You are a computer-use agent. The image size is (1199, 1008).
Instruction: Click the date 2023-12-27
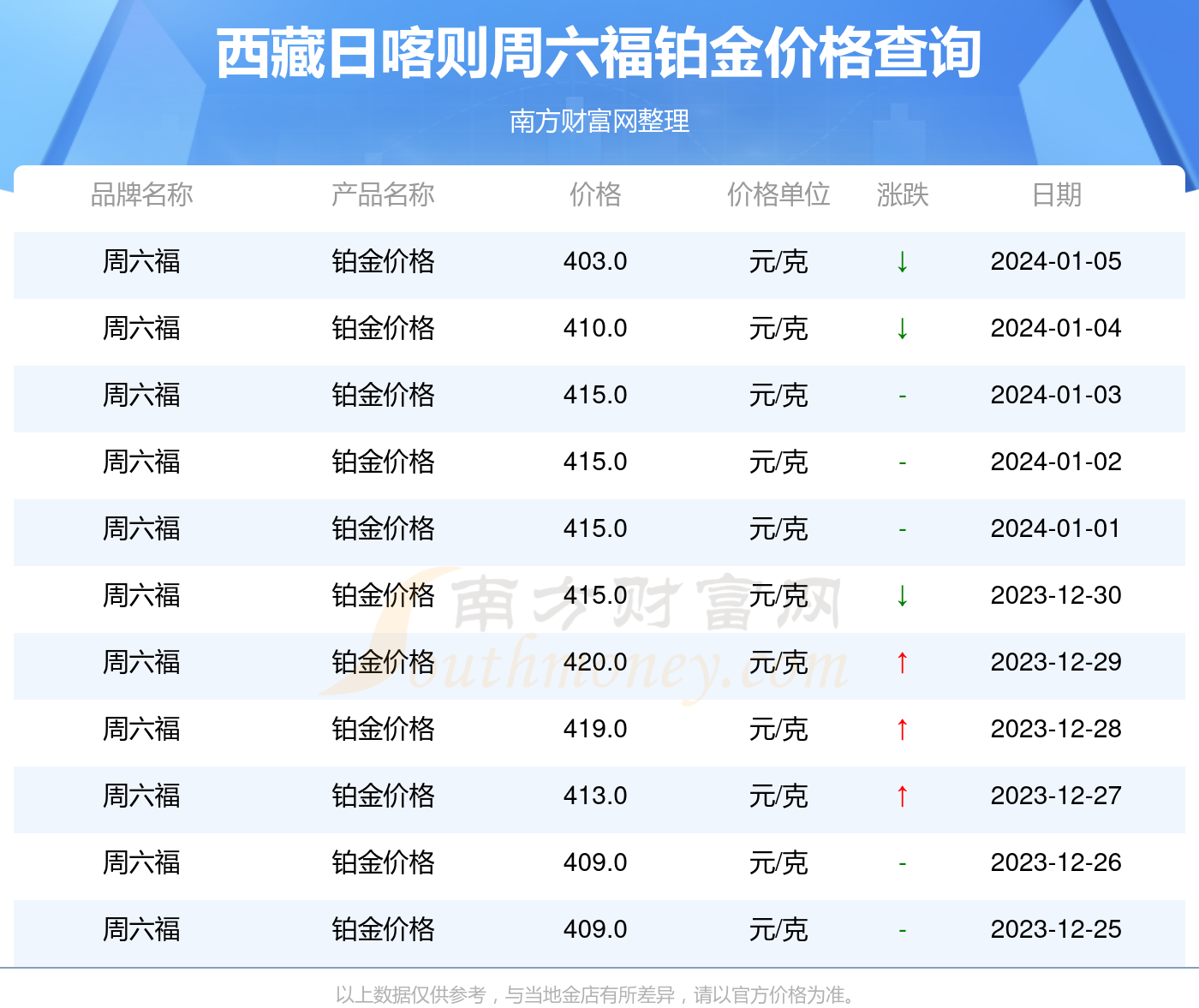coord(1056,796)
